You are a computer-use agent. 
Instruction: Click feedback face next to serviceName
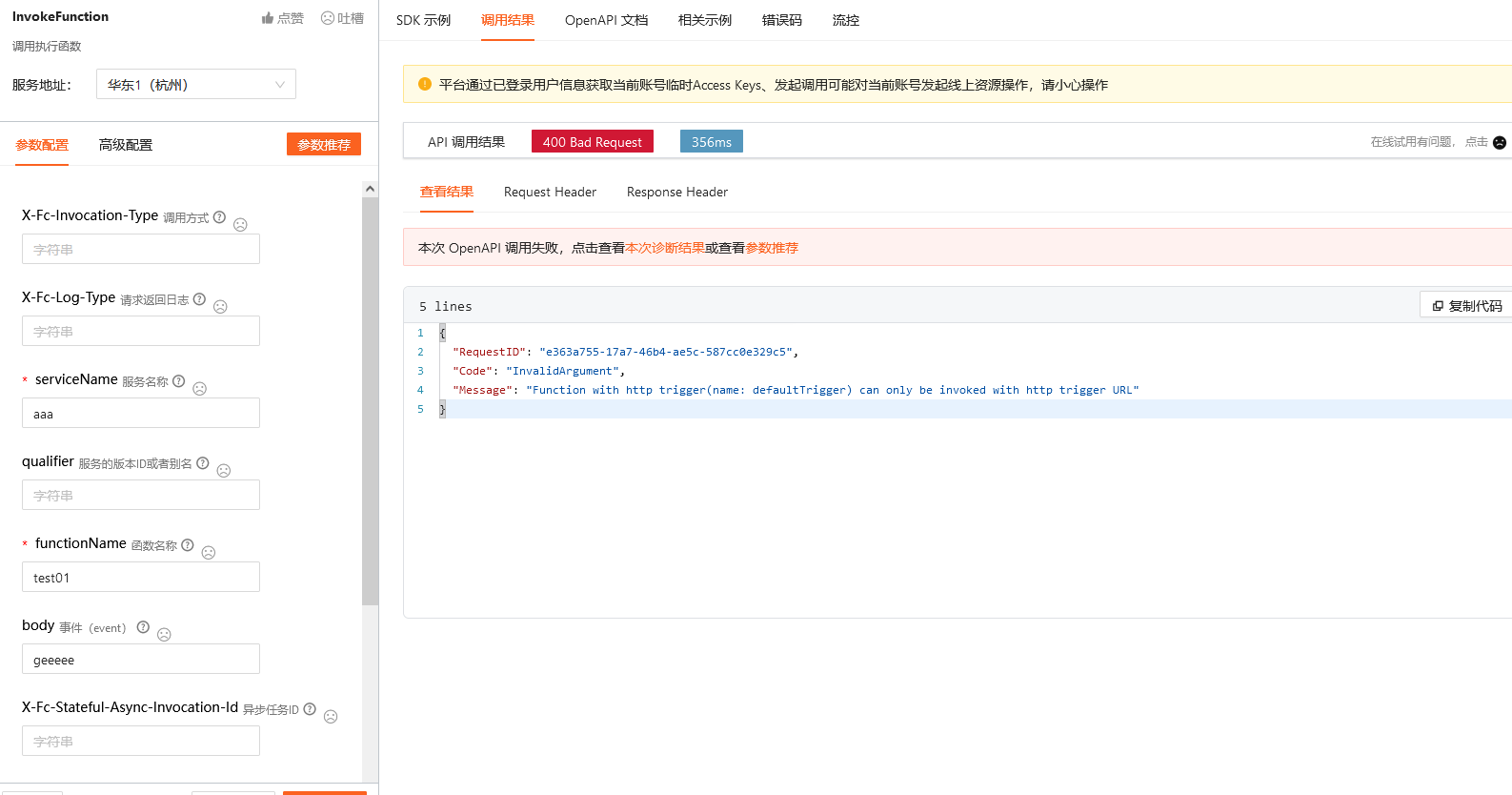pos(199,389)
